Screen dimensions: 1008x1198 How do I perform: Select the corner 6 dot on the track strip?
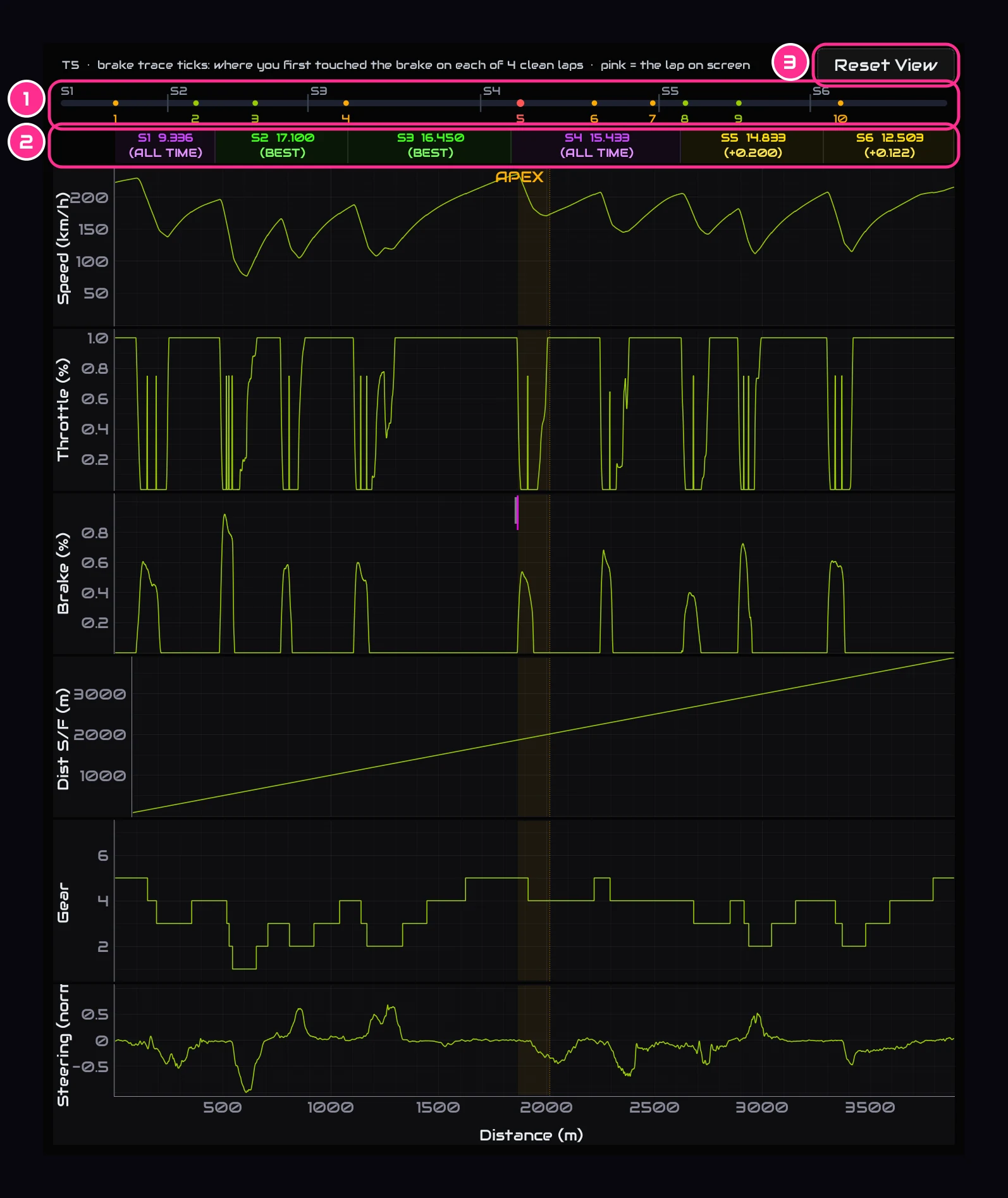[594, 103]
